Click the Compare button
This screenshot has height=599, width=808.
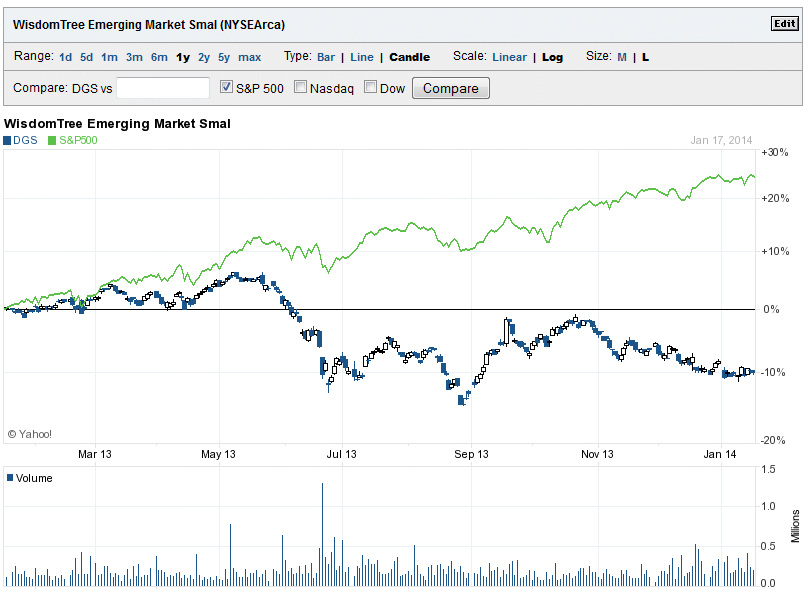pos(451,88)
